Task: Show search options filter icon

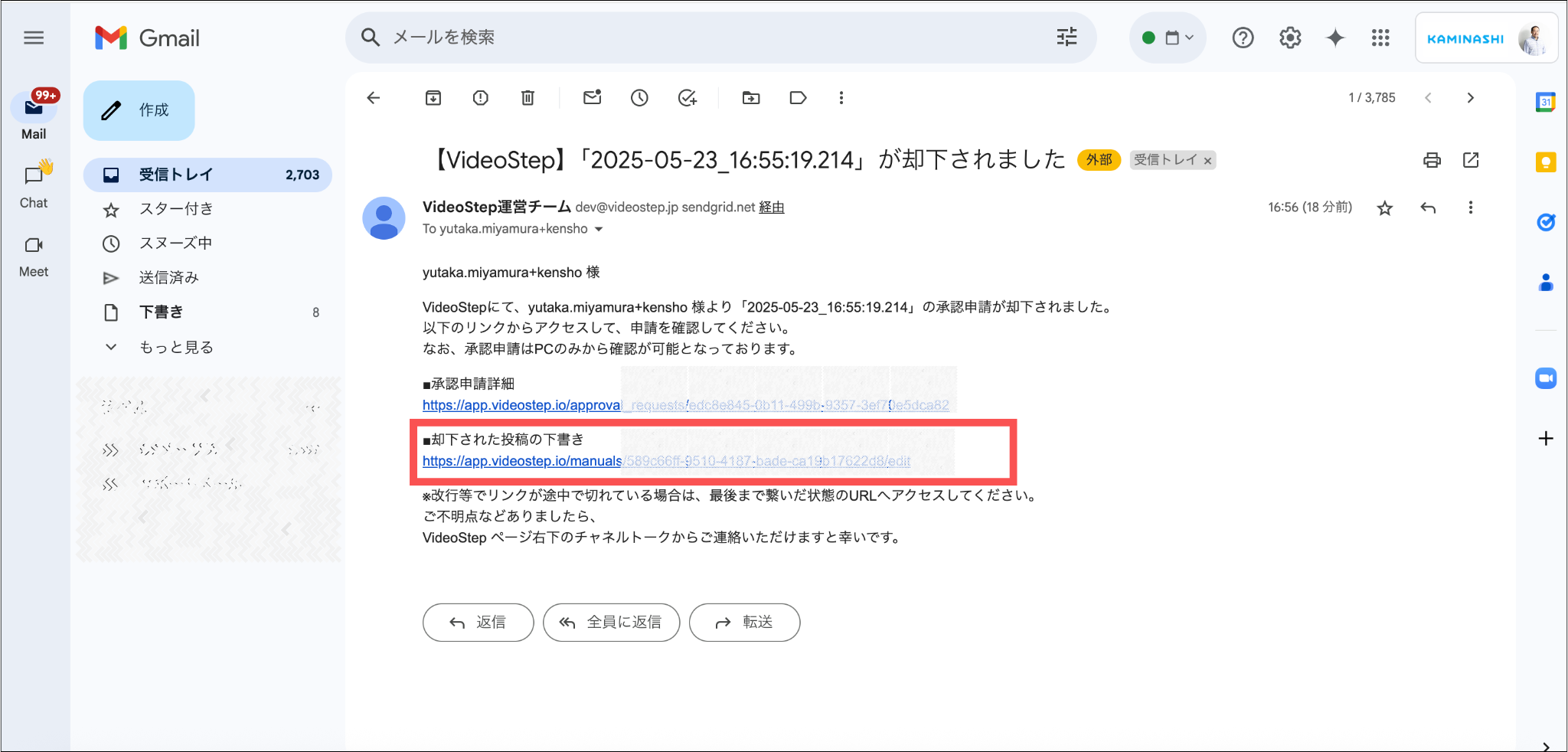Action: 1067,37
